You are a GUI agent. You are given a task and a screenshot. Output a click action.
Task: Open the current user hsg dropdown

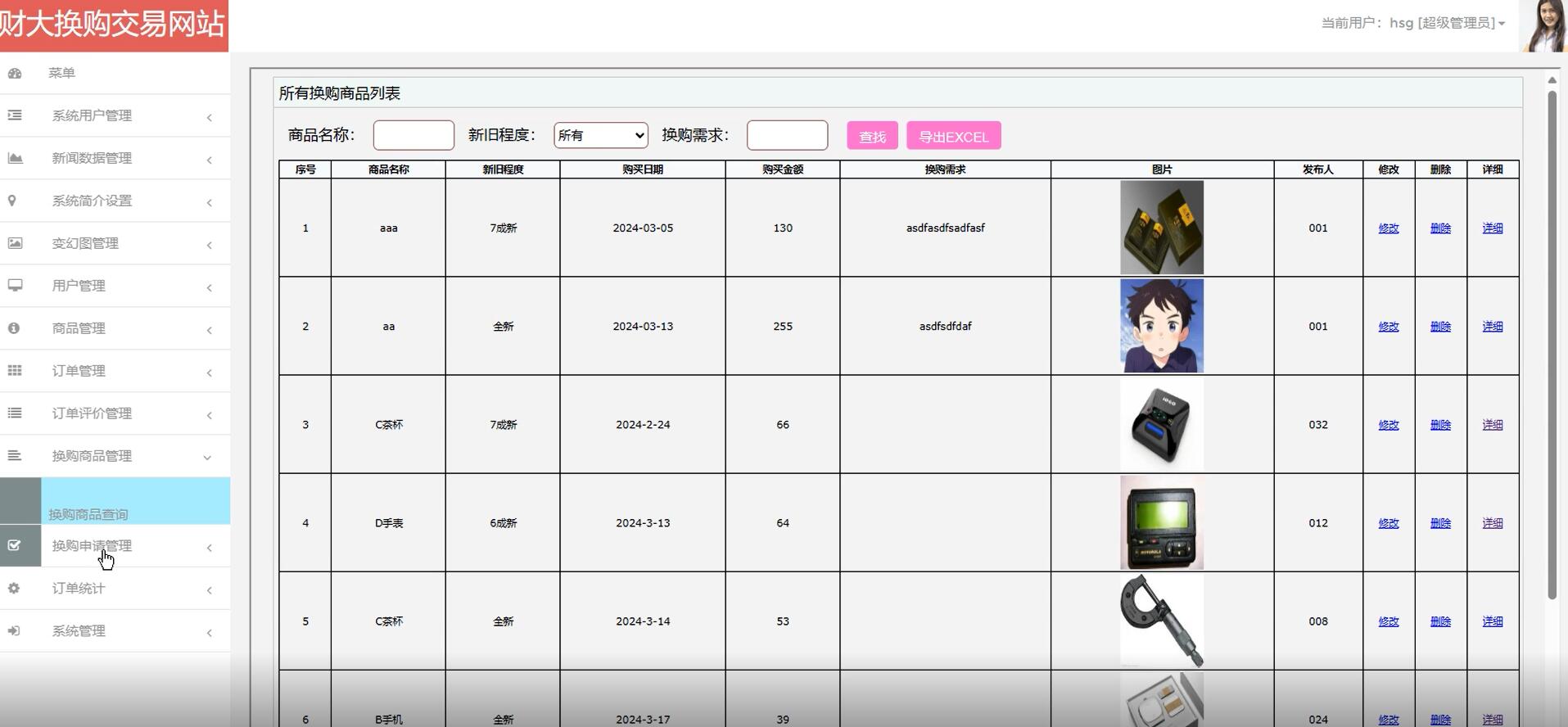[x=1412, y=23]
